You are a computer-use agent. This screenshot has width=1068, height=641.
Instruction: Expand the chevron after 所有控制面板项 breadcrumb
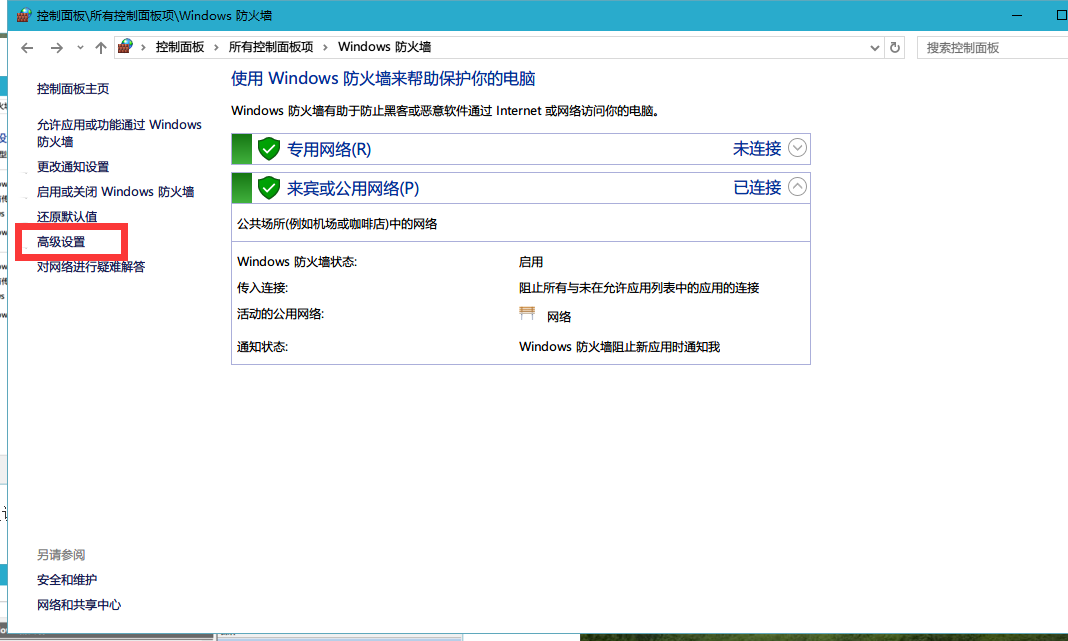click(326, 47)
